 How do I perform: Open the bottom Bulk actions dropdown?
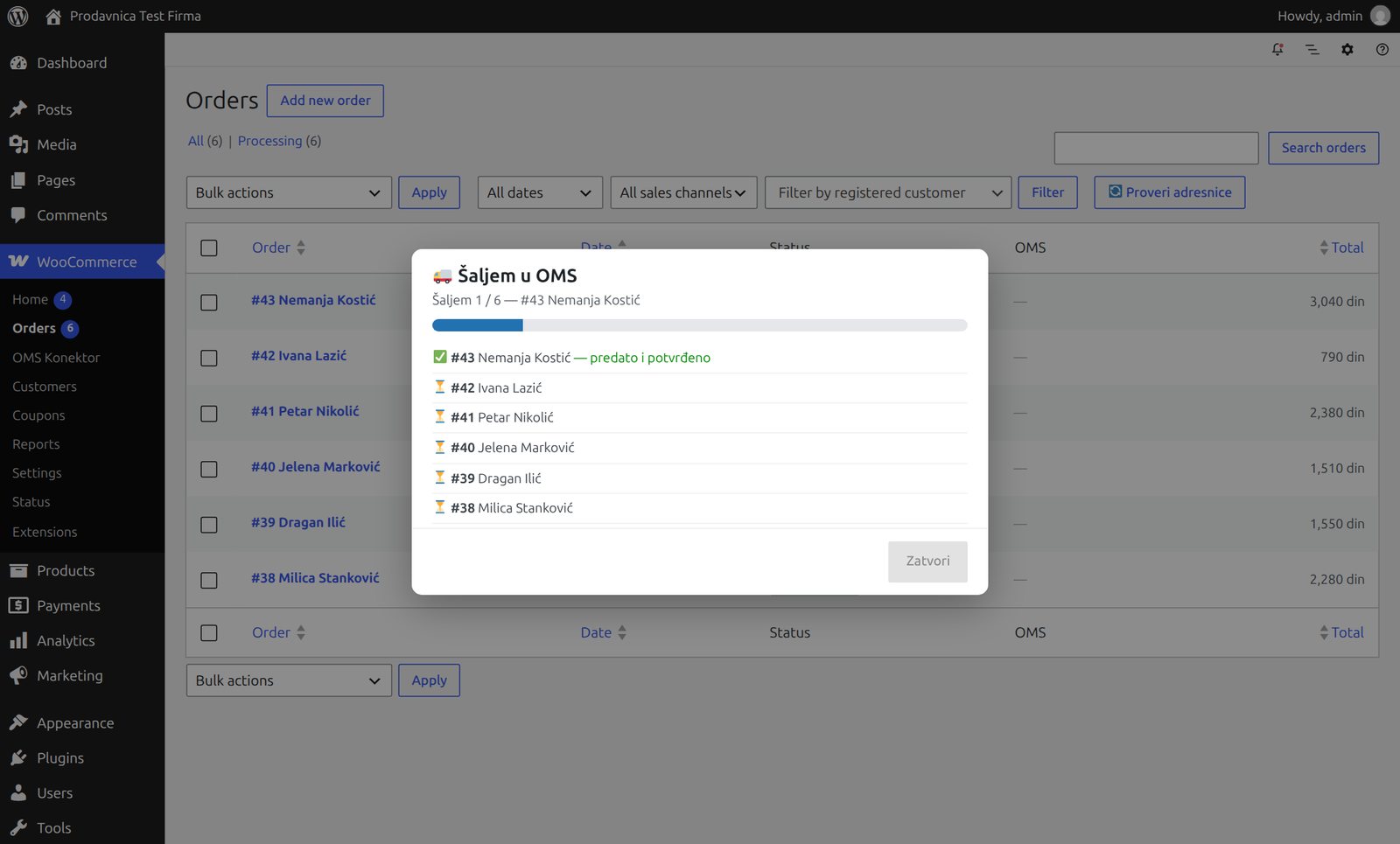(x=289, y=680)
